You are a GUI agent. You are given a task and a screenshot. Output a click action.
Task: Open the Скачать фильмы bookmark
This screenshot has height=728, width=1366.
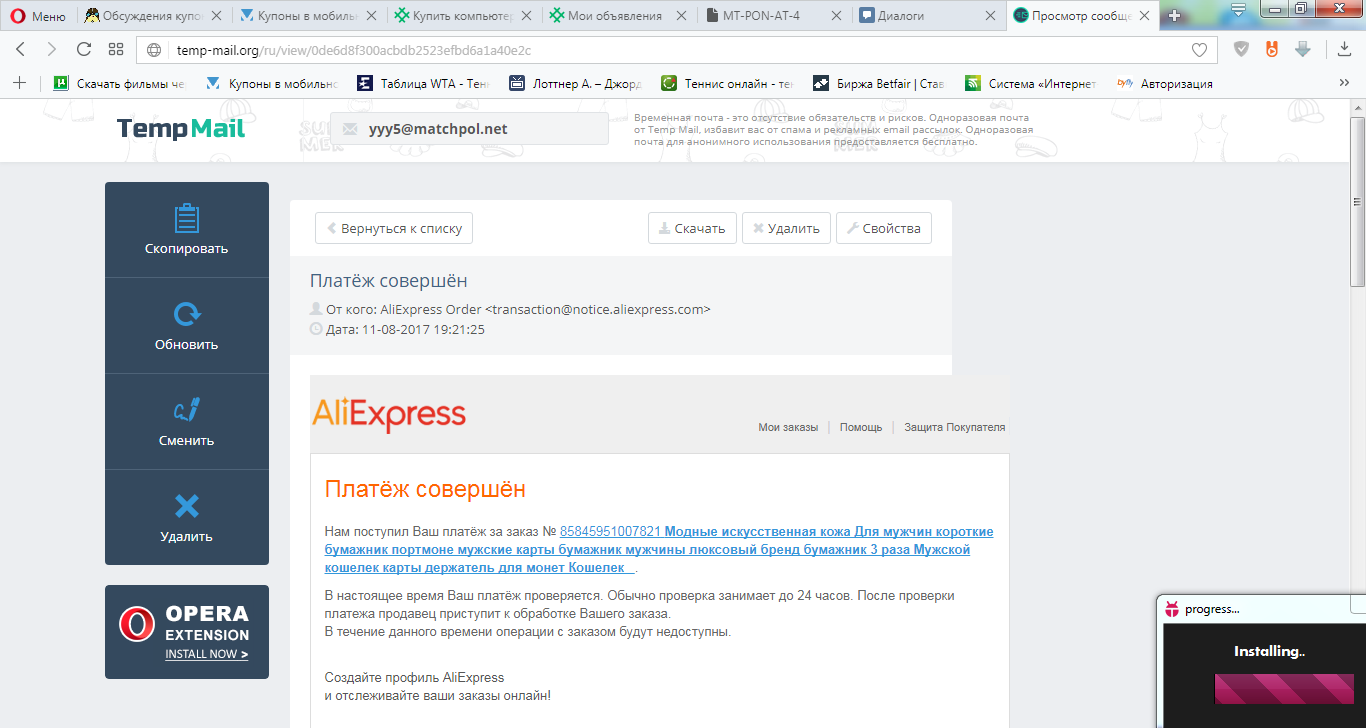tap(119, 84)
